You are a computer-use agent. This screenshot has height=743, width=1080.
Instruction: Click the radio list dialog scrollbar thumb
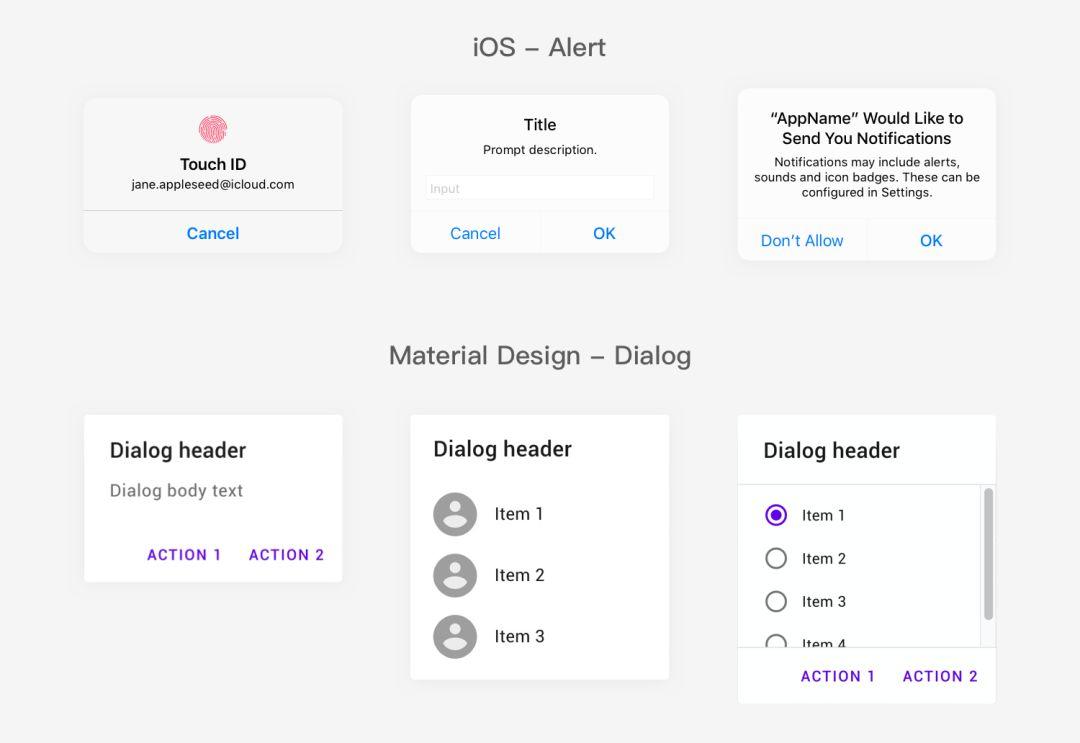coord(988,554)
